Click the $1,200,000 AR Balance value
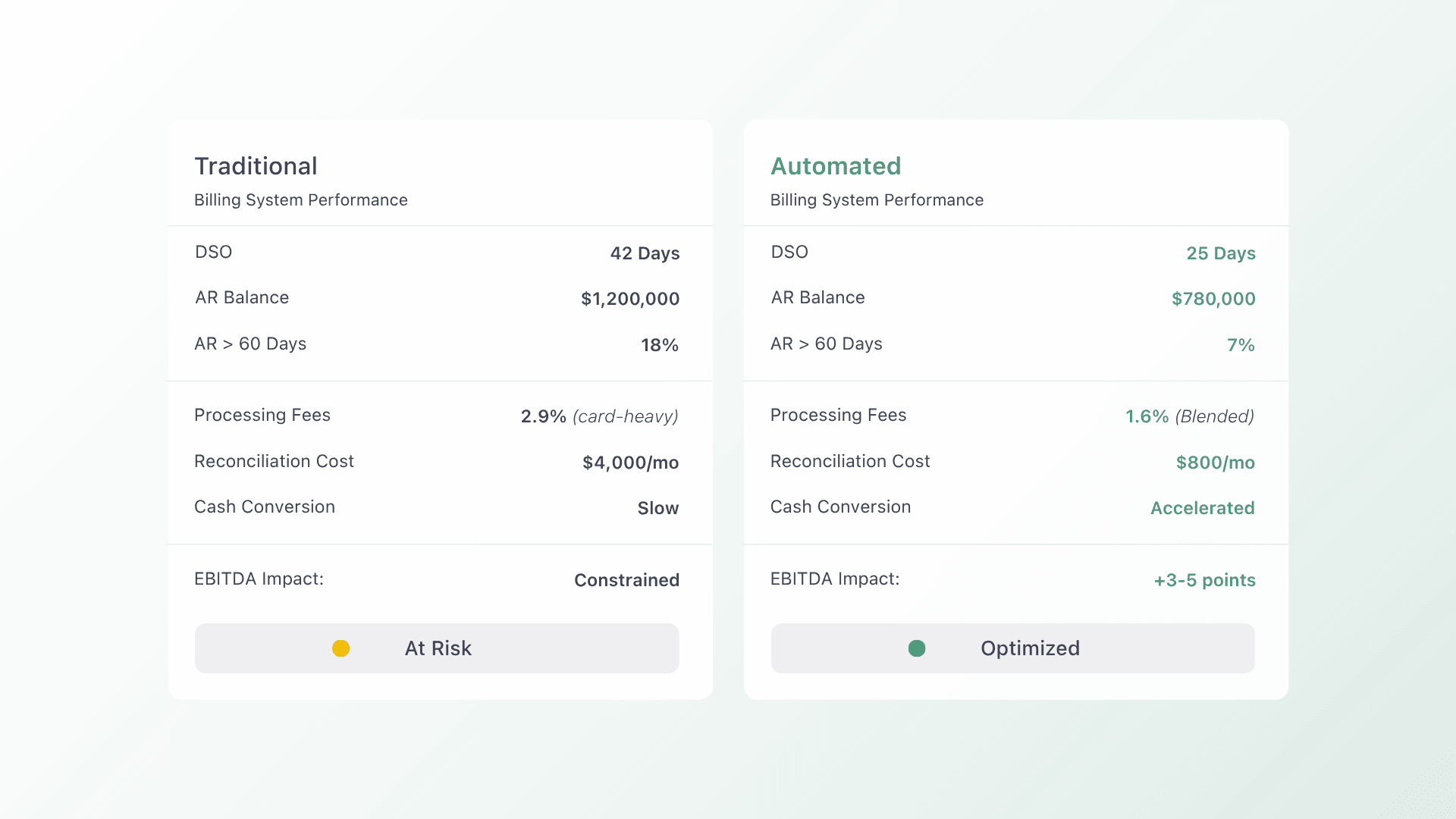1456x819 pixels. point(629,299)
